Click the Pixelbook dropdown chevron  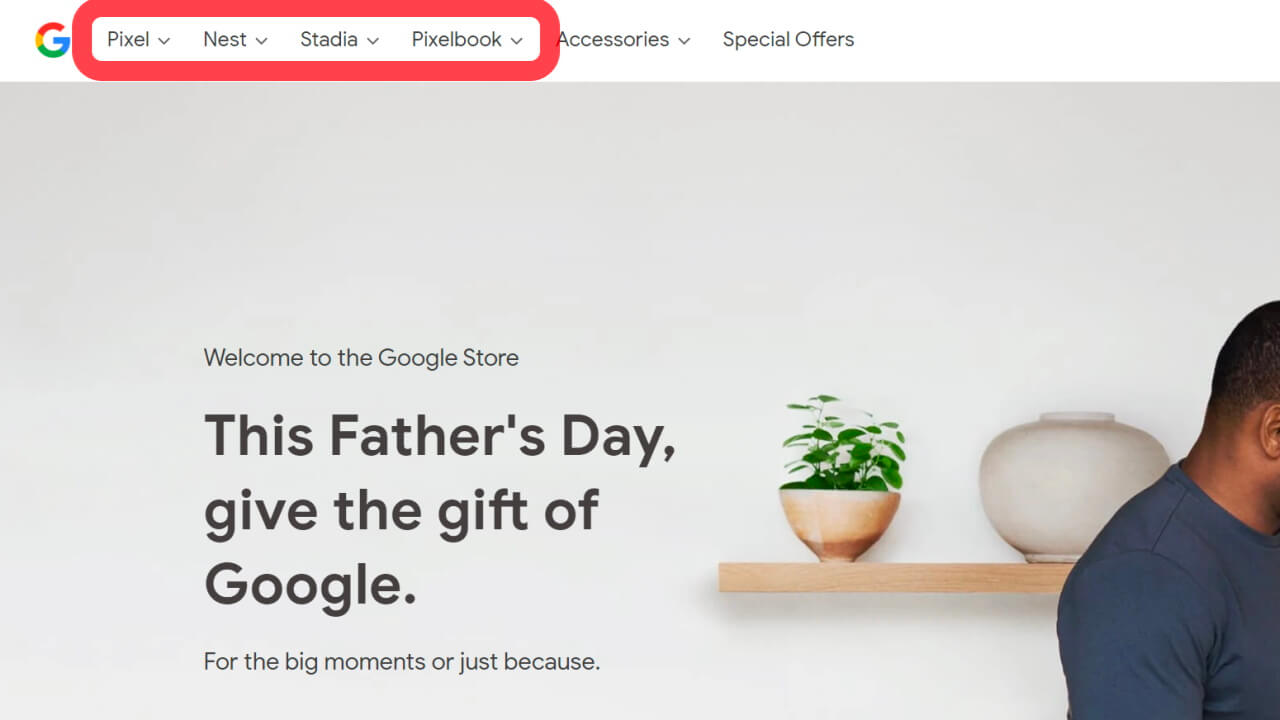[x=516, y=41]
